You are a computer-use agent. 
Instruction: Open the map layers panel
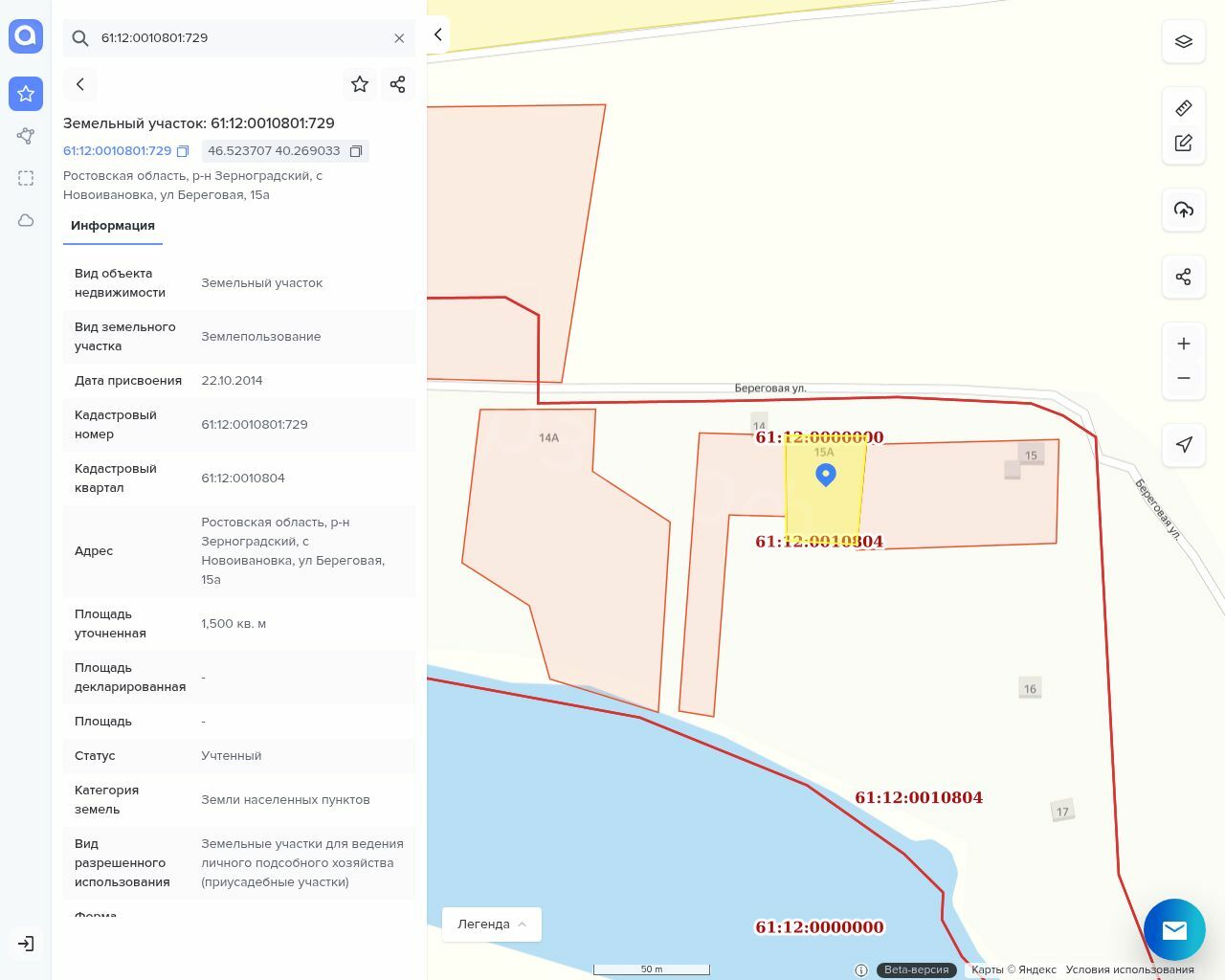click(x=1183, y=41)
